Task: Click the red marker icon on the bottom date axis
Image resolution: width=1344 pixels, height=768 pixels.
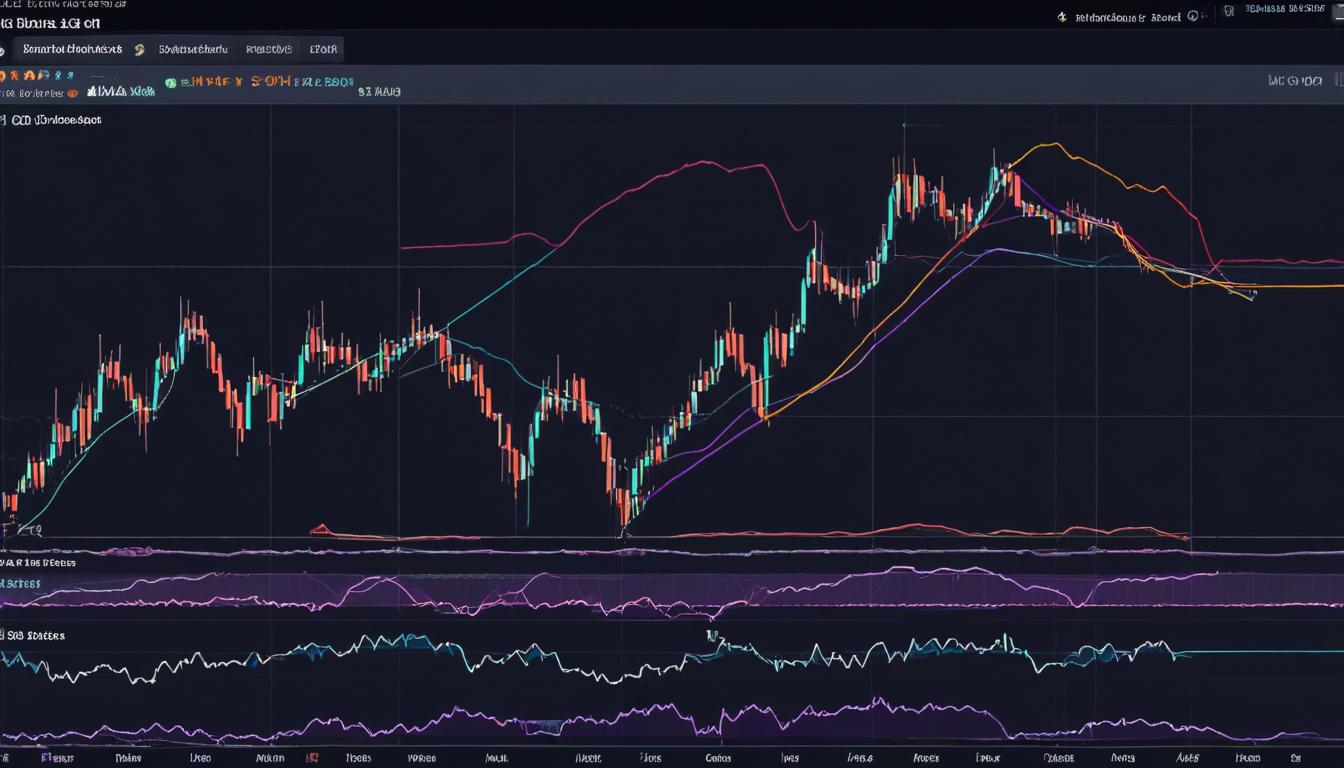Action: (x=312, y=759)
